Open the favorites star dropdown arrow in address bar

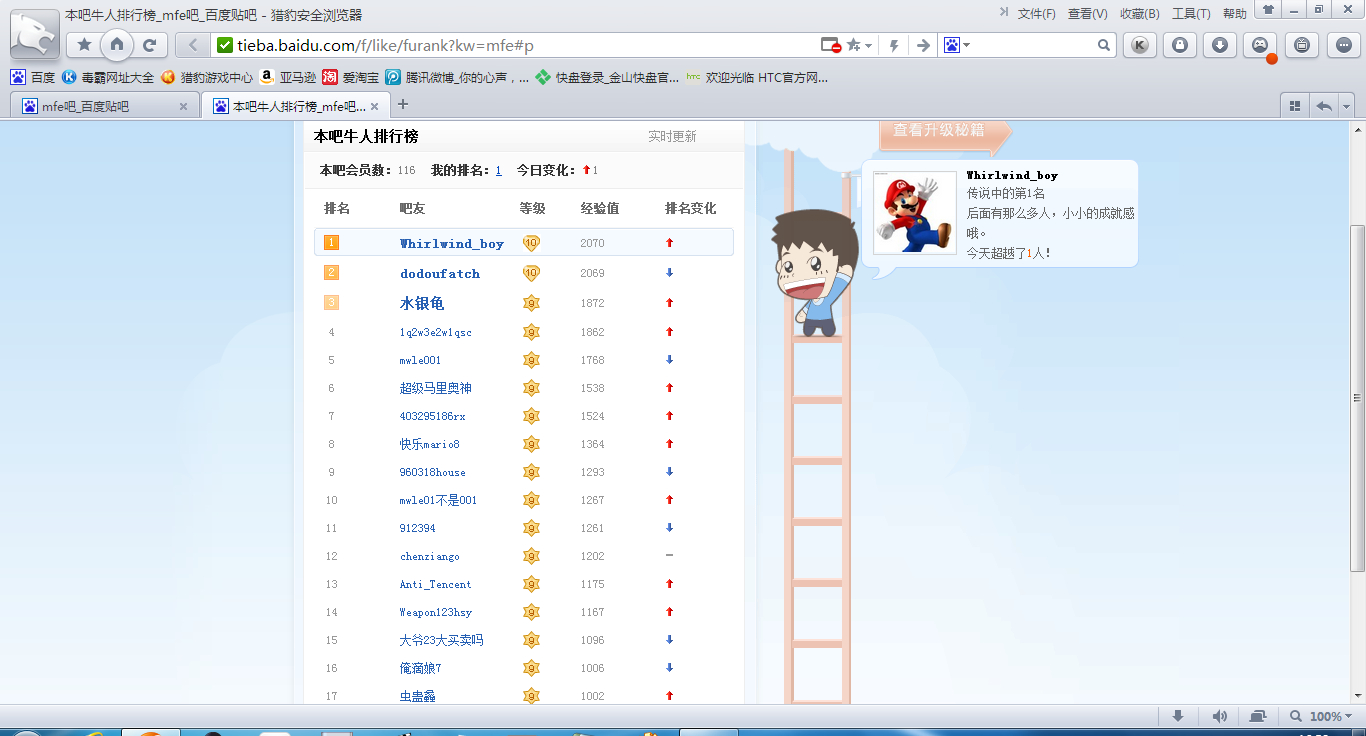point(868,46)
